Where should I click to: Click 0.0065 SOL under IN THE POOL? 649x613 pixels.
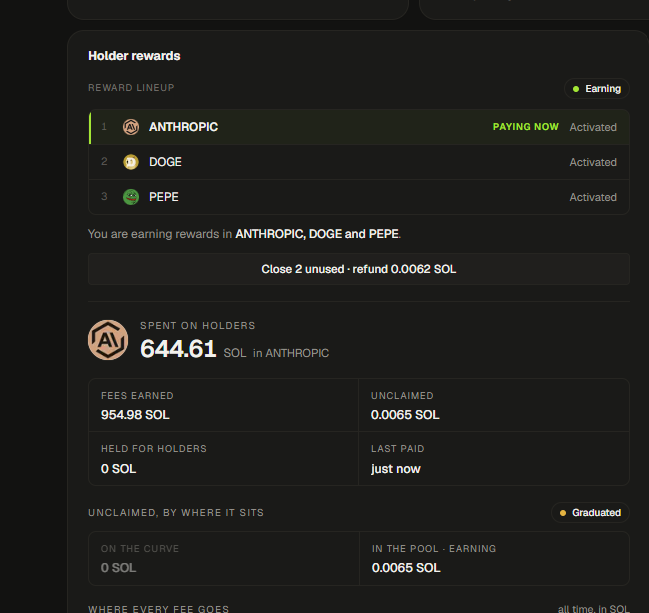(406, 568)
